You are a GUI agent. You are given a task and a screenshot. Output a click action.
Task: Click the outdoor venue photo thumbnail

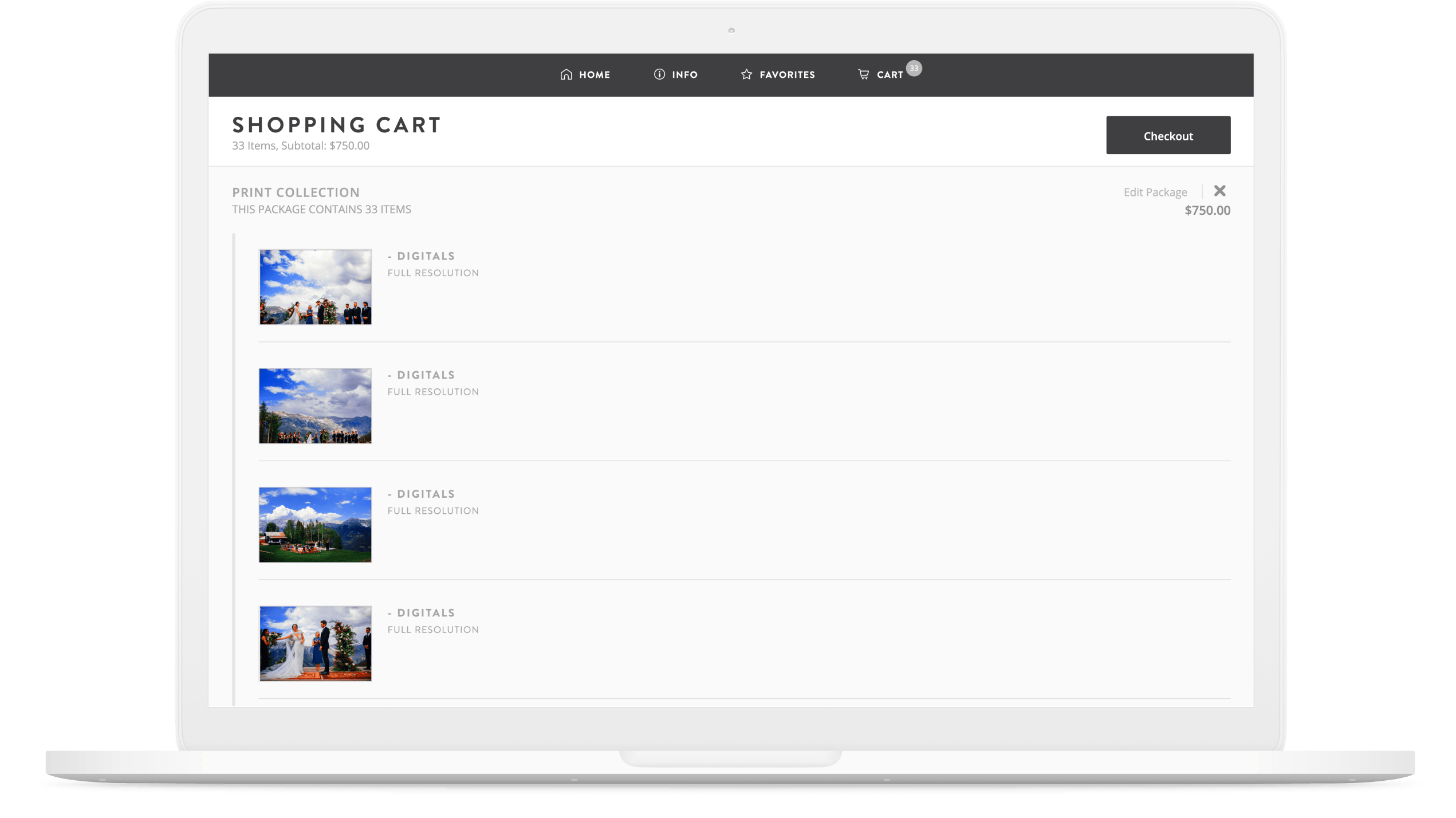click(315, 524)
